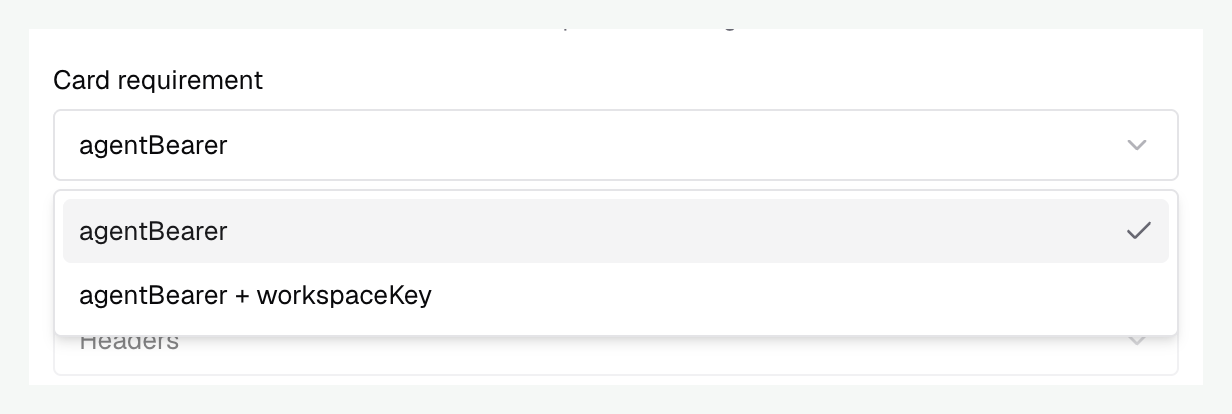The height and width of the screenshot is (414, 1232).
Task: Choose the agentBearer + workspaceKey option
Action: click(x=616, y=296)
